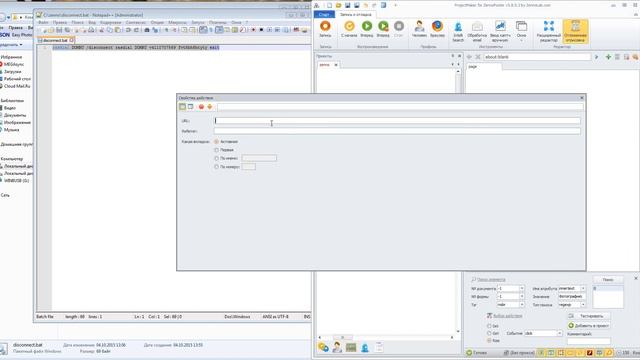Open the attribute name dropdown

pos(583,289)
